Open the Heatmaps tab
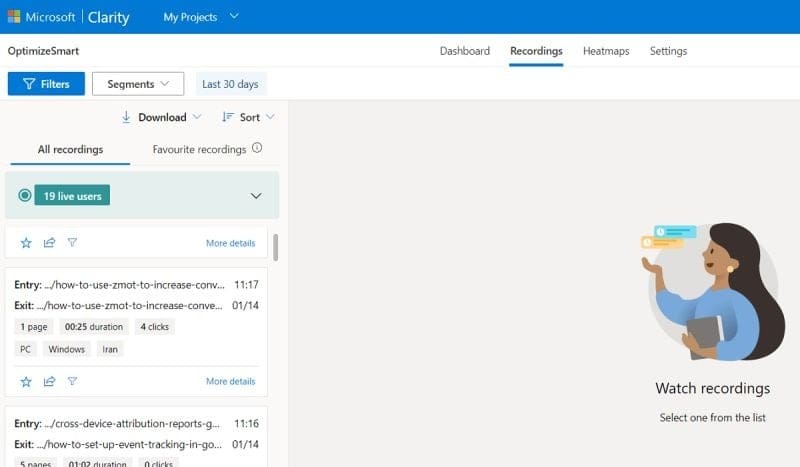This screenshot has height=467, width=800. tap(606, 51)
